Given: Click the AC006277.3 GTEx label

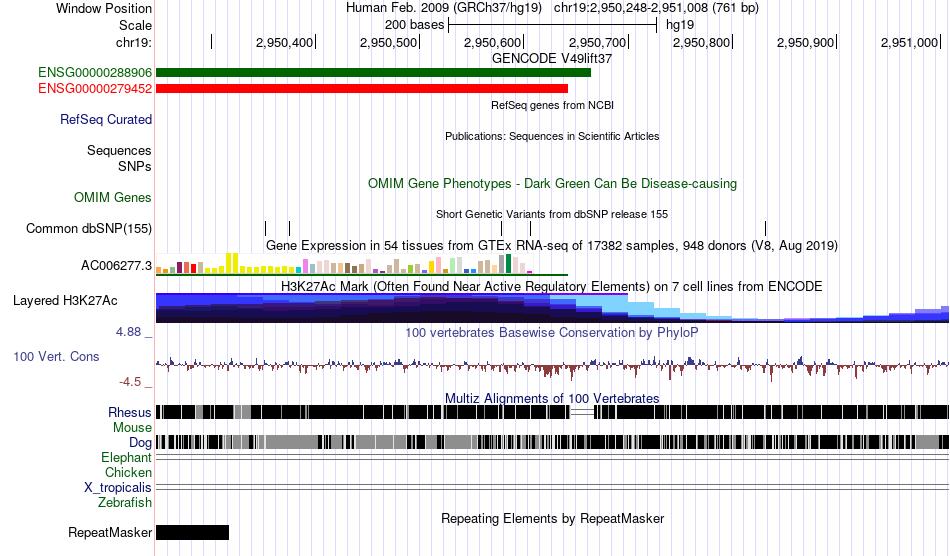Looking at the screenshot, I should pos(116,265).
